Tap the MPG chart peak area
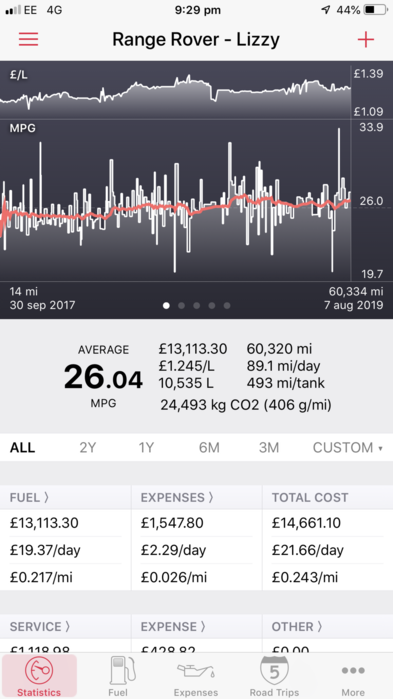Screen dimensions: 393x699 click(x=339, y=134)
